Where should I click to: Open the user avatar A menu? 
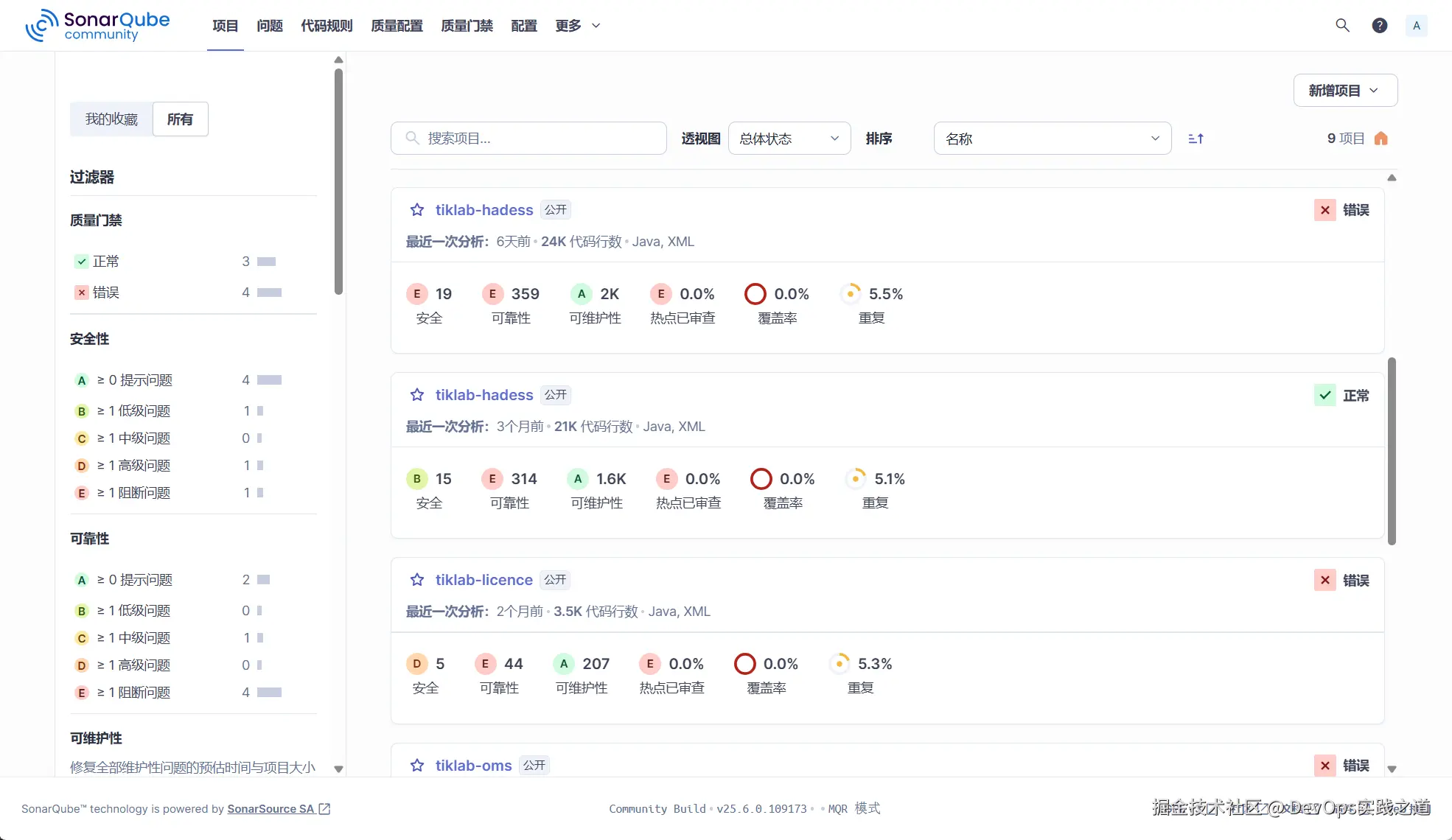[x=1416, y=26]
